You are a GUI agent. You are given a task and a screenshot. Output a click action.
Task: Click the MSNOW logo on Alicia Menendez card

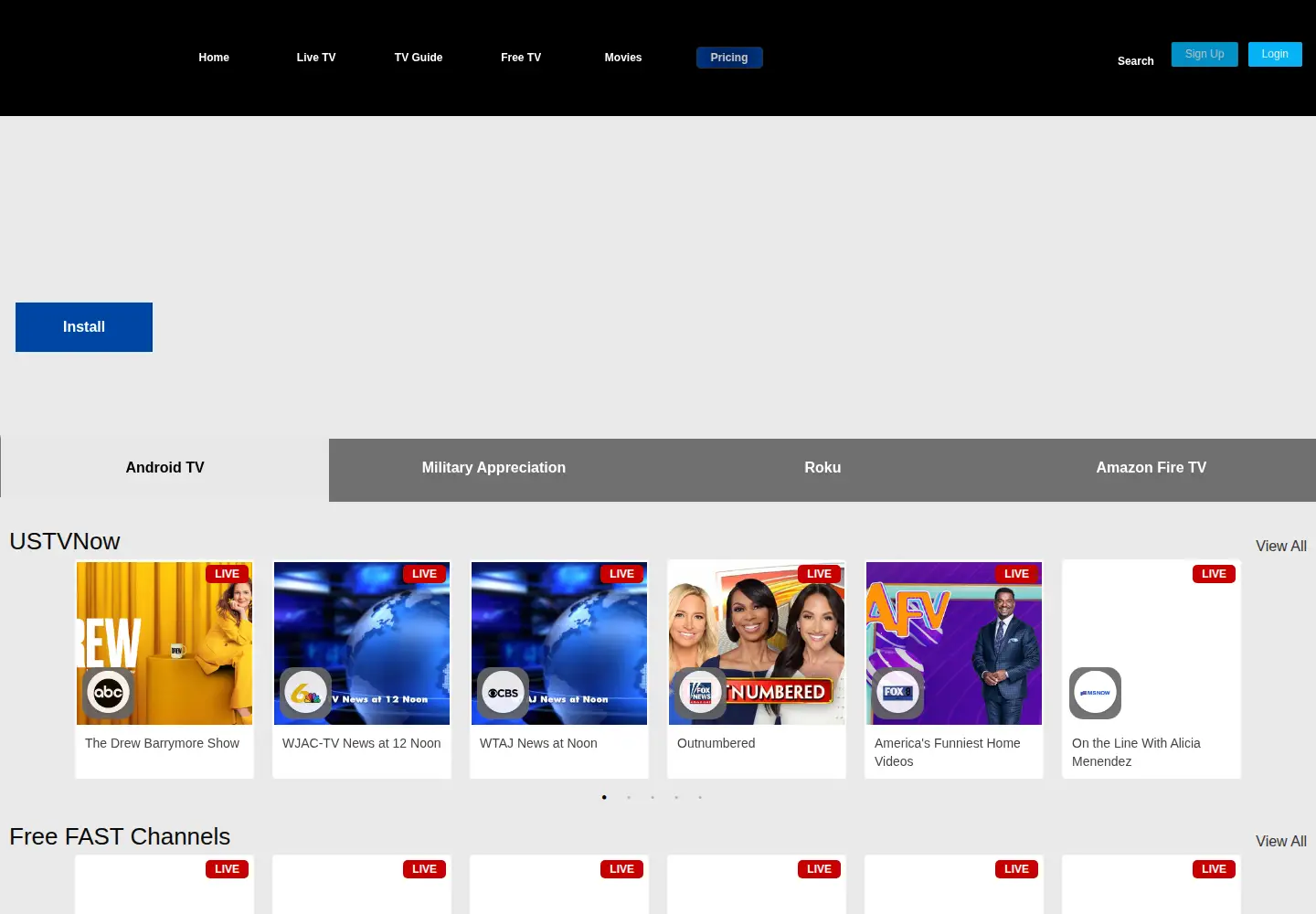coord(1095,693)
